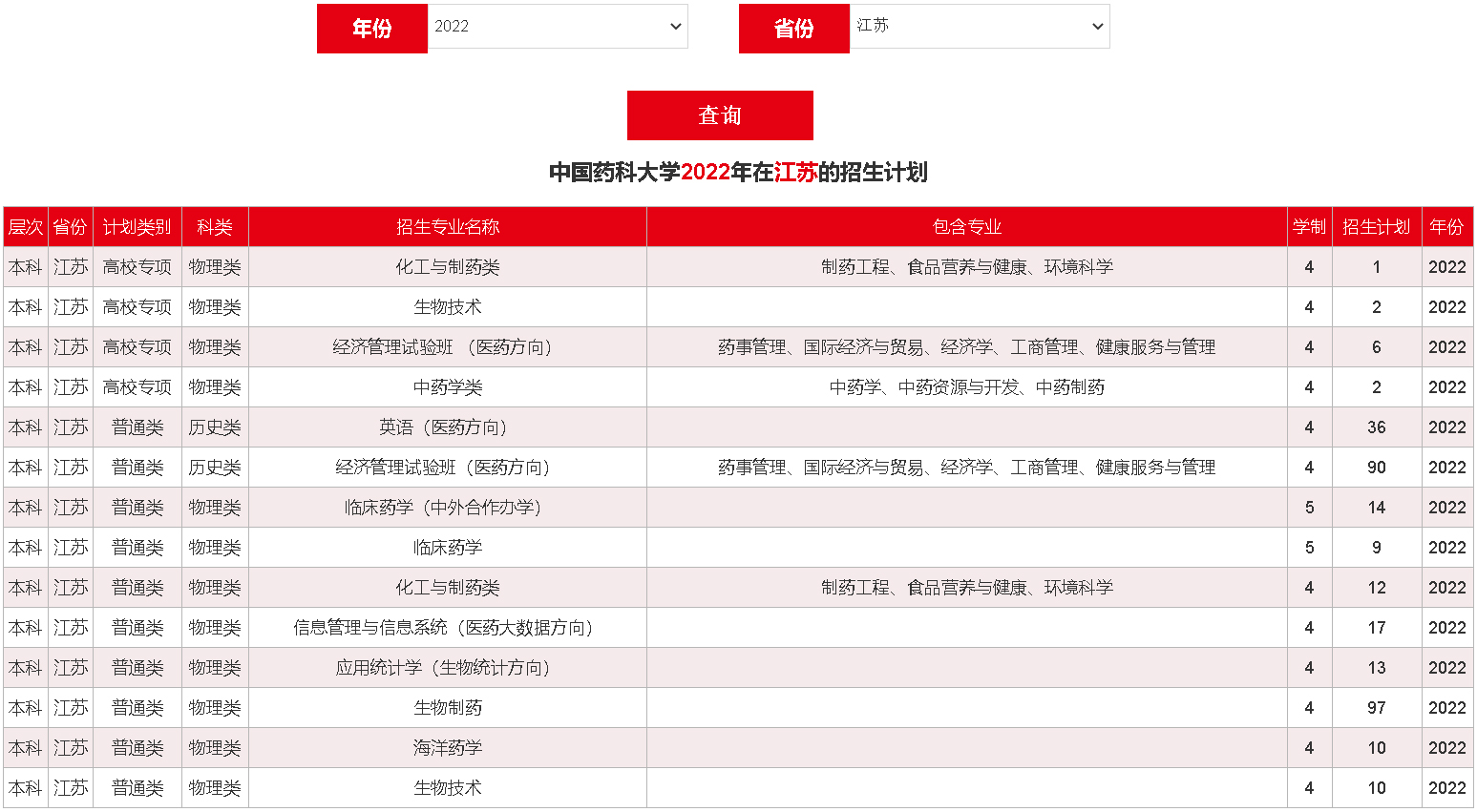The image size is (1477, 812).
Task: Select the 海洋药学 major cell
Action: [448, 748]
